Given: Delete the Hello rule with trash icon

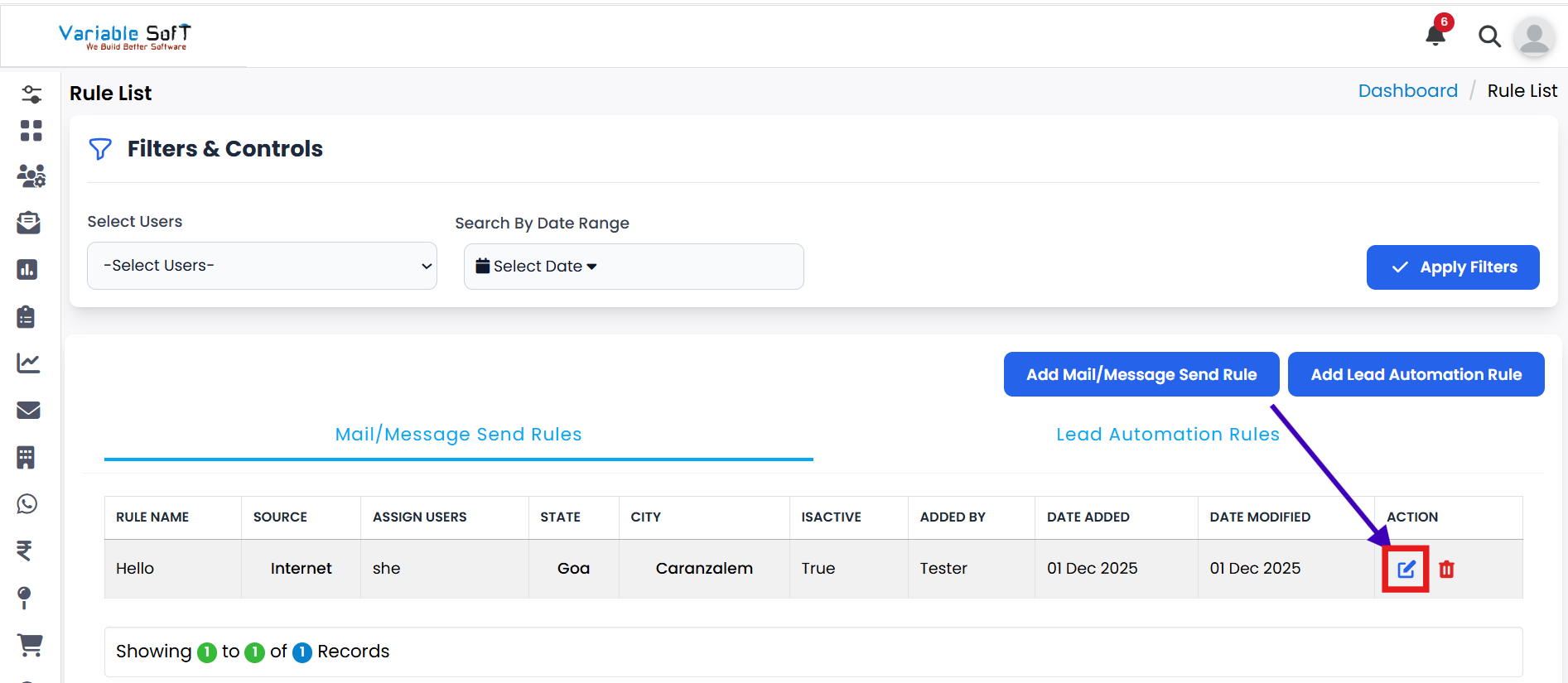Looking at the screenshot, I should click(x=1446, y=569).
